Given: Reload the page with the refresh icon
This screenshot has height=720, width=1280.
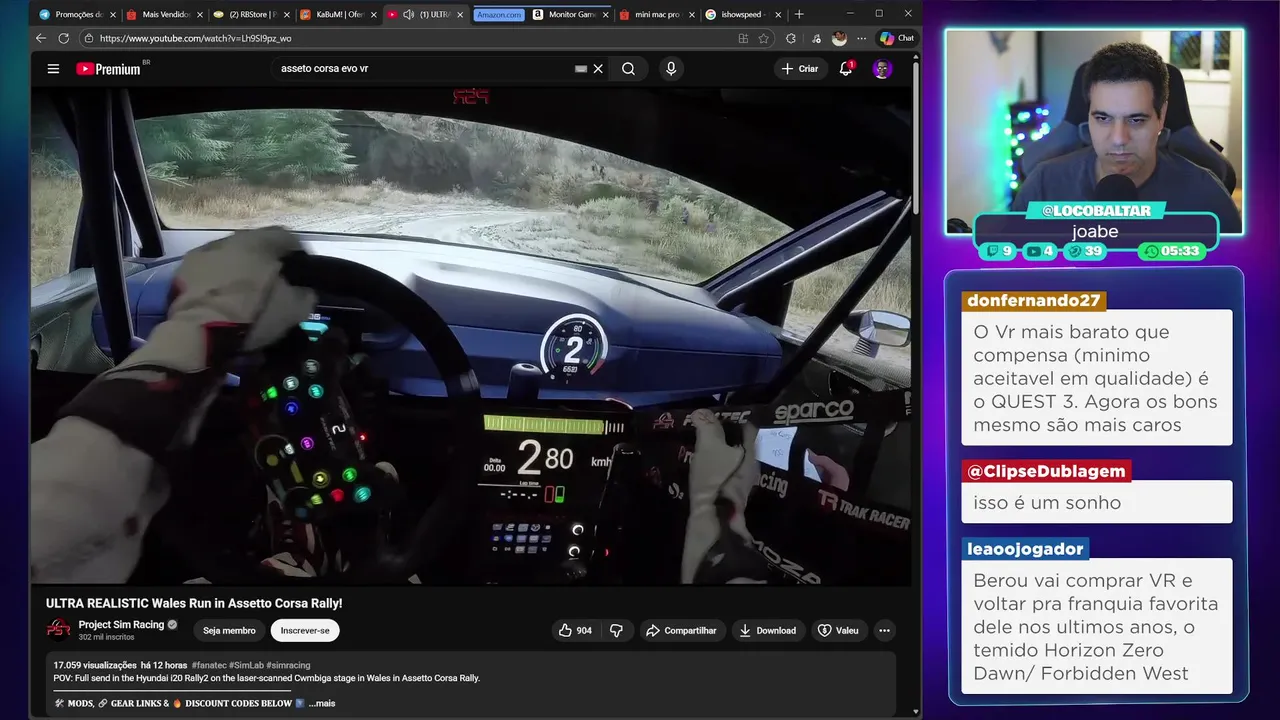Looking at the screenshot, I should (64, 38).
